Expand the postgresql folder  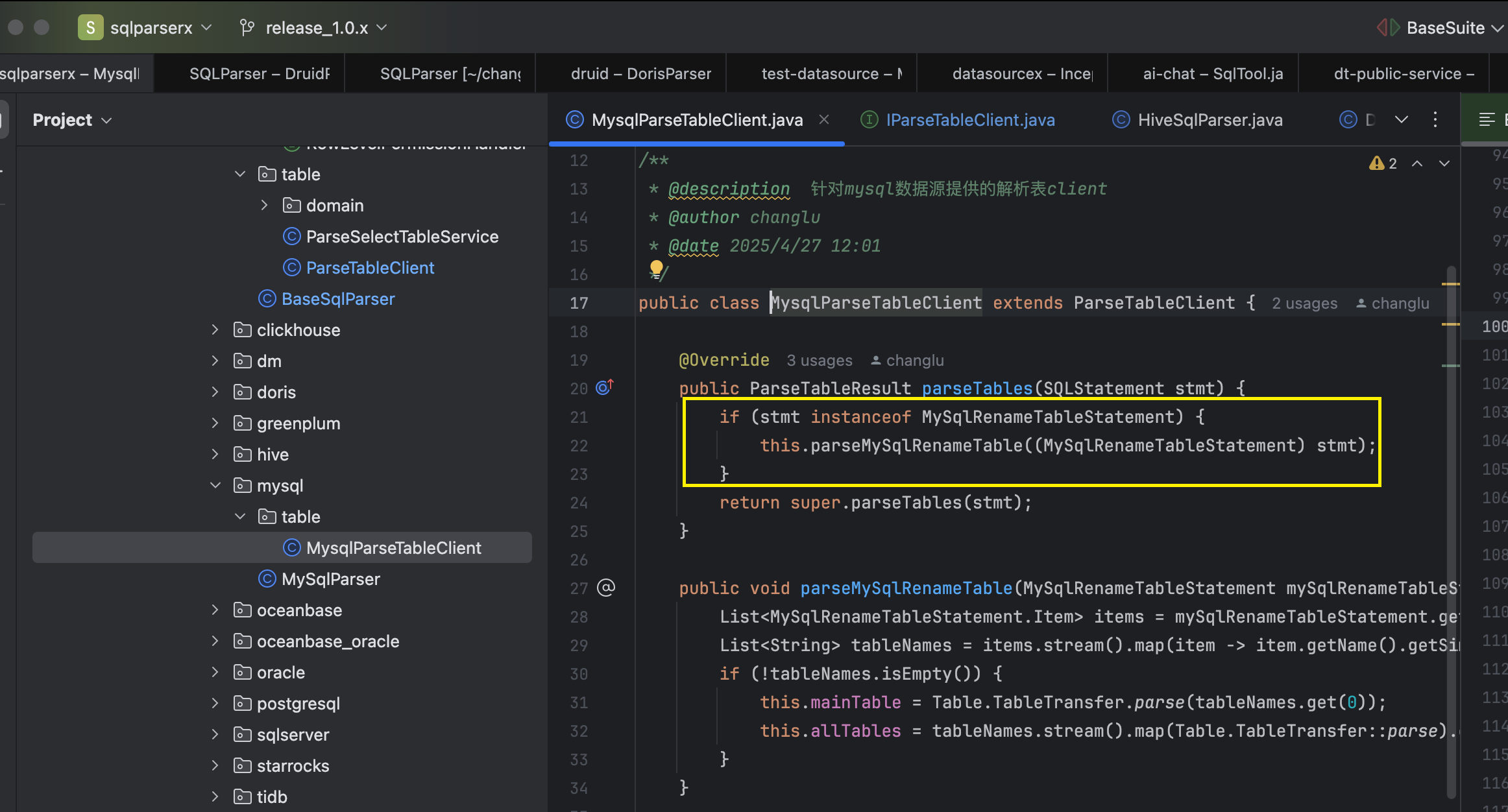[x=215, y=703]
